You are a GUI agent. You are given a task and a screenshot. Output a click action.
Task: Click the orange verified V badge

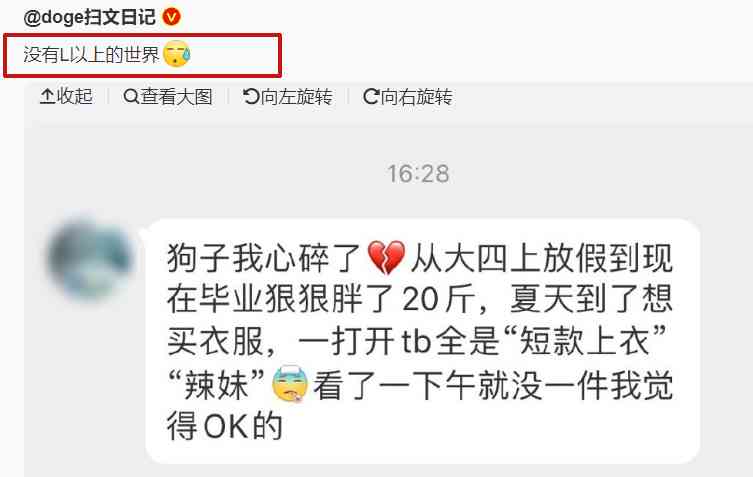tap(171, 17)
